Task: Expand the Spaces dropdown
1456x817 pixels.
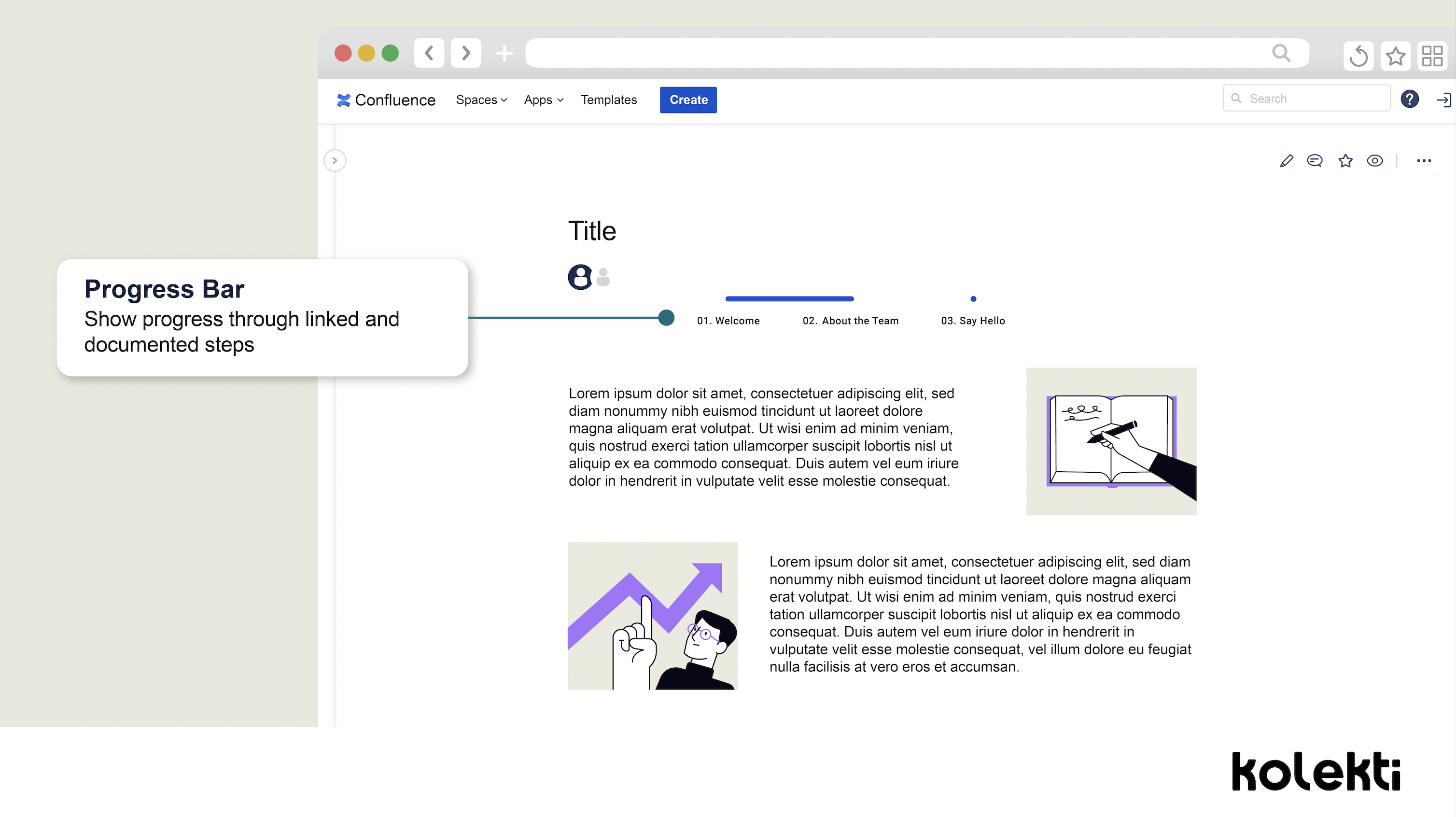Action: point(481,99)
